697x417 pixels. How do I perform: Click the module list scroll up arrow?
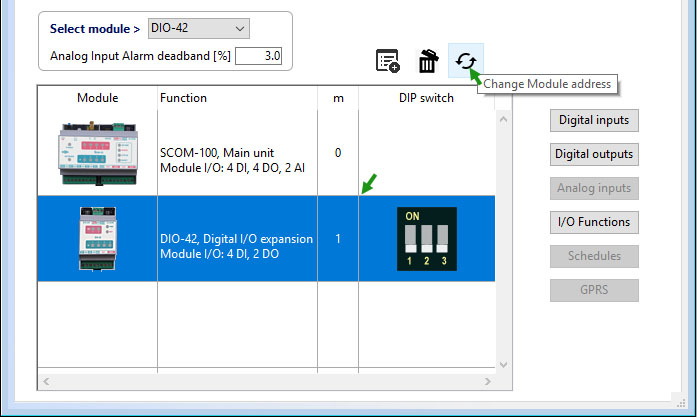tap(503, 119)
